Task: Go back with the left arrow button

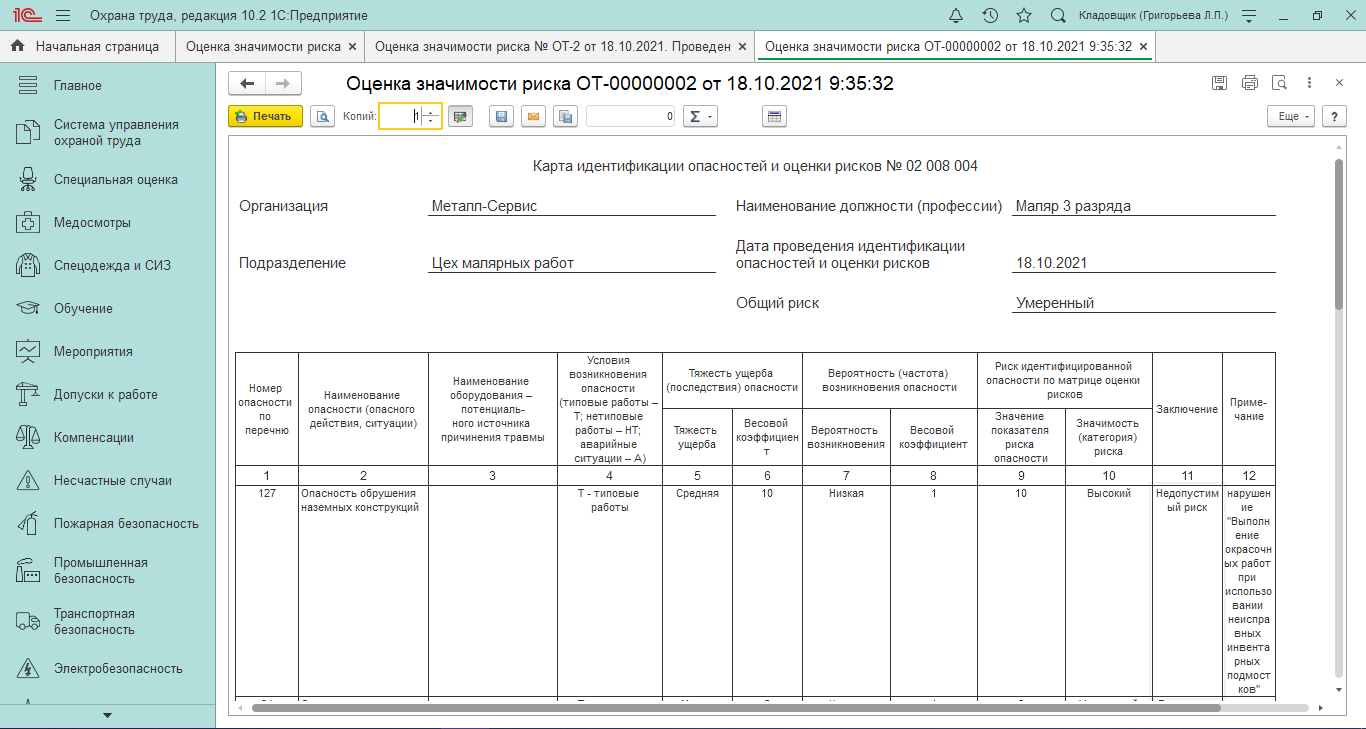Action: [247, 84]
